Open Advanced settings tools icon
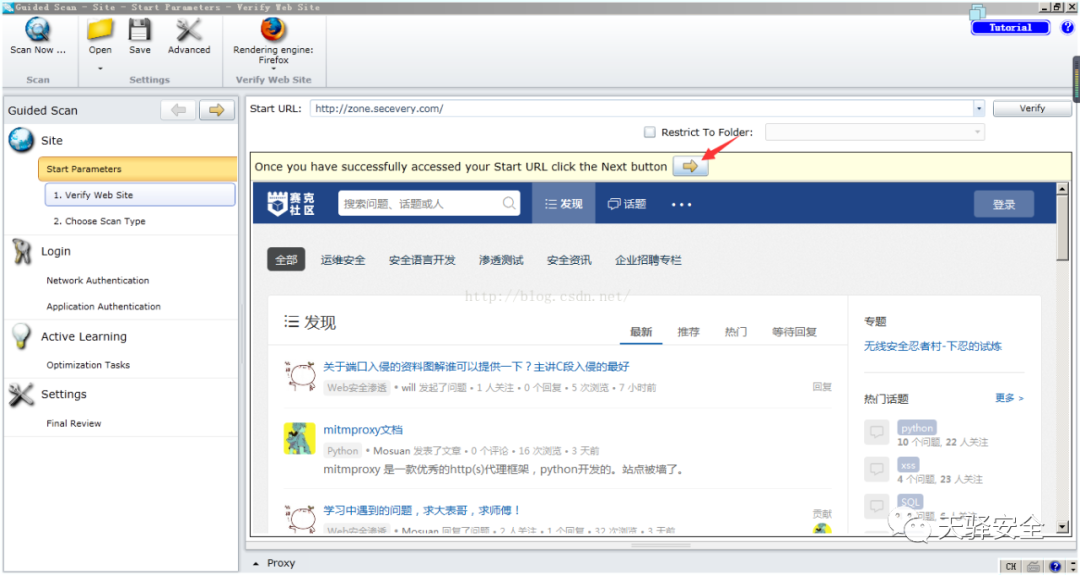The width and height of the screenshot is (1080, 575). point(188,30)
